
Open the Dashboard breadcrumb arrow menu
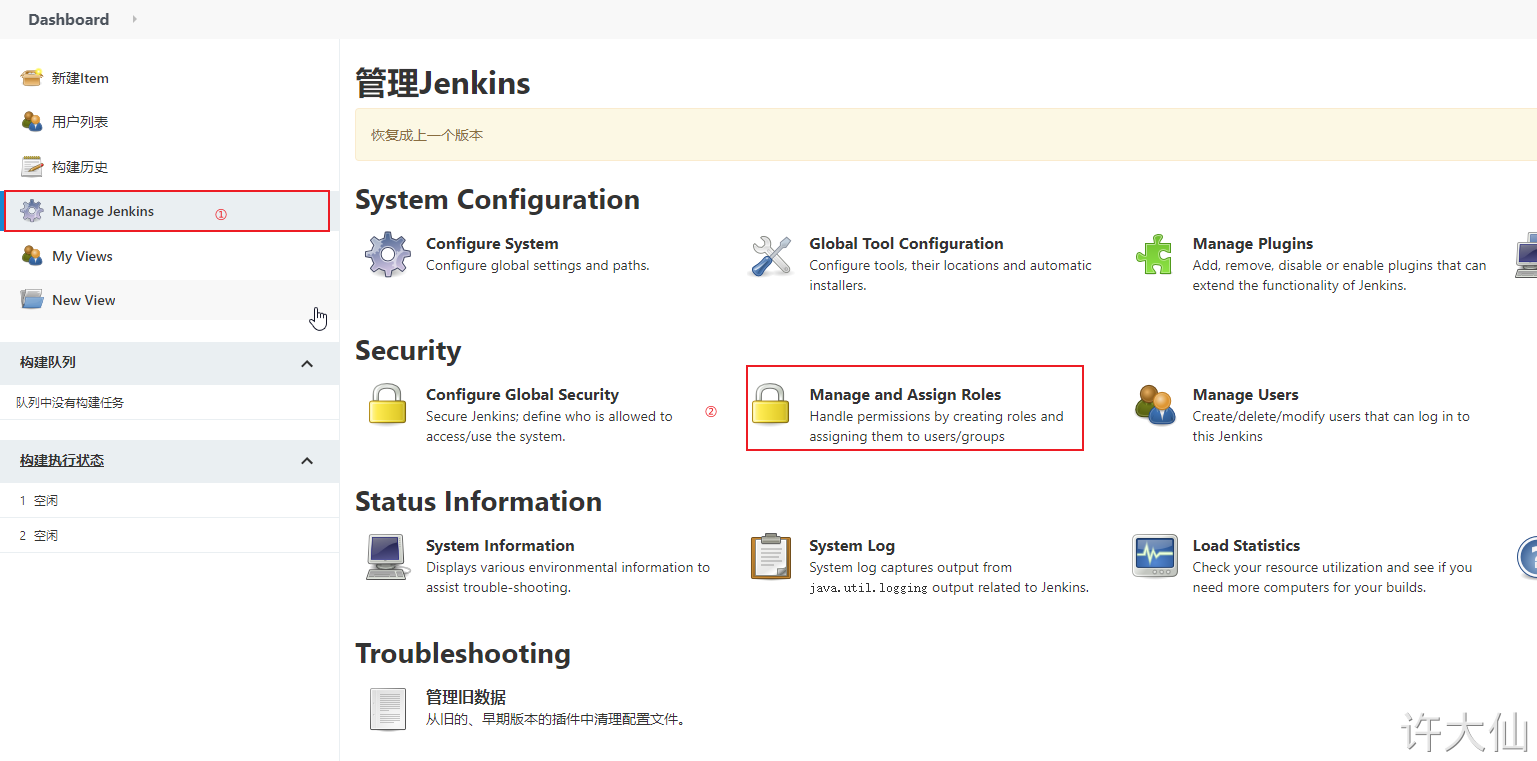pos(135,19)
